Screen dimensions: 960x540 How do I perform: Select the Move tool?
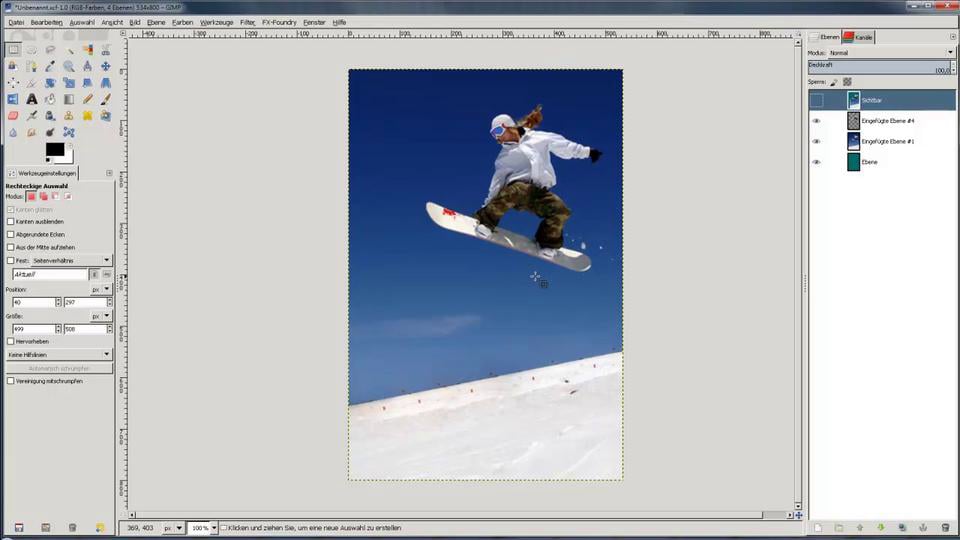pyautogui.click(x=105, y=66)
